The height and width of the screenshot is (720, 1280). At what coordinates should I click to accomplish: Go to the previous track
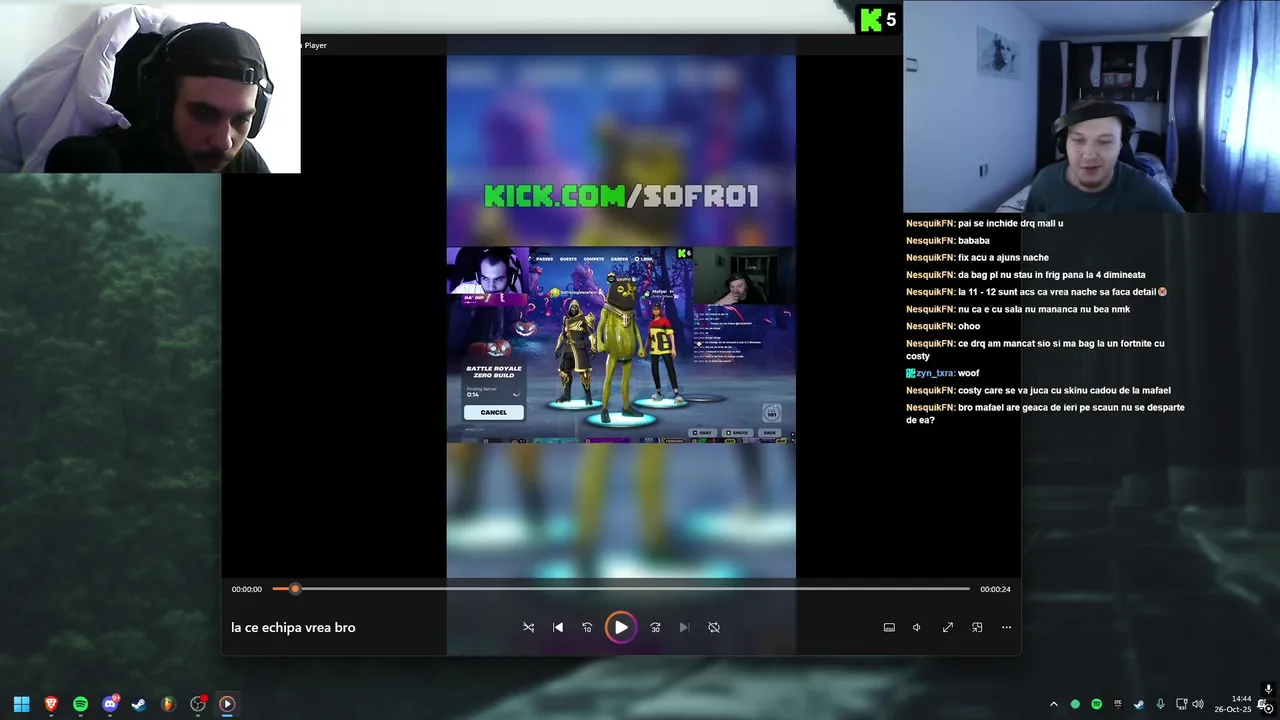click(558, 627)
